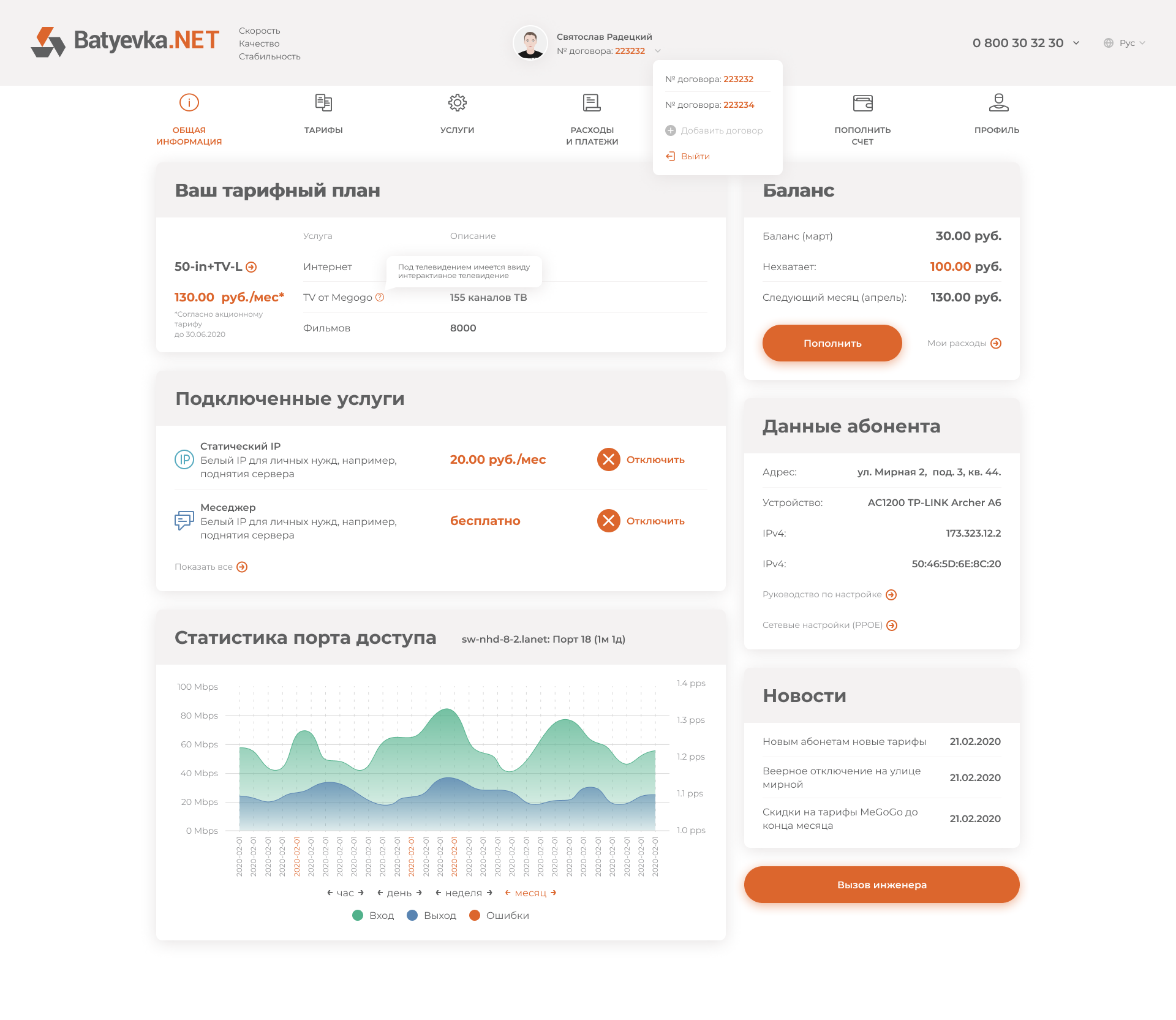
Task: Open Пополнить счет wallet icon
Action: click(x=862, y=104)
